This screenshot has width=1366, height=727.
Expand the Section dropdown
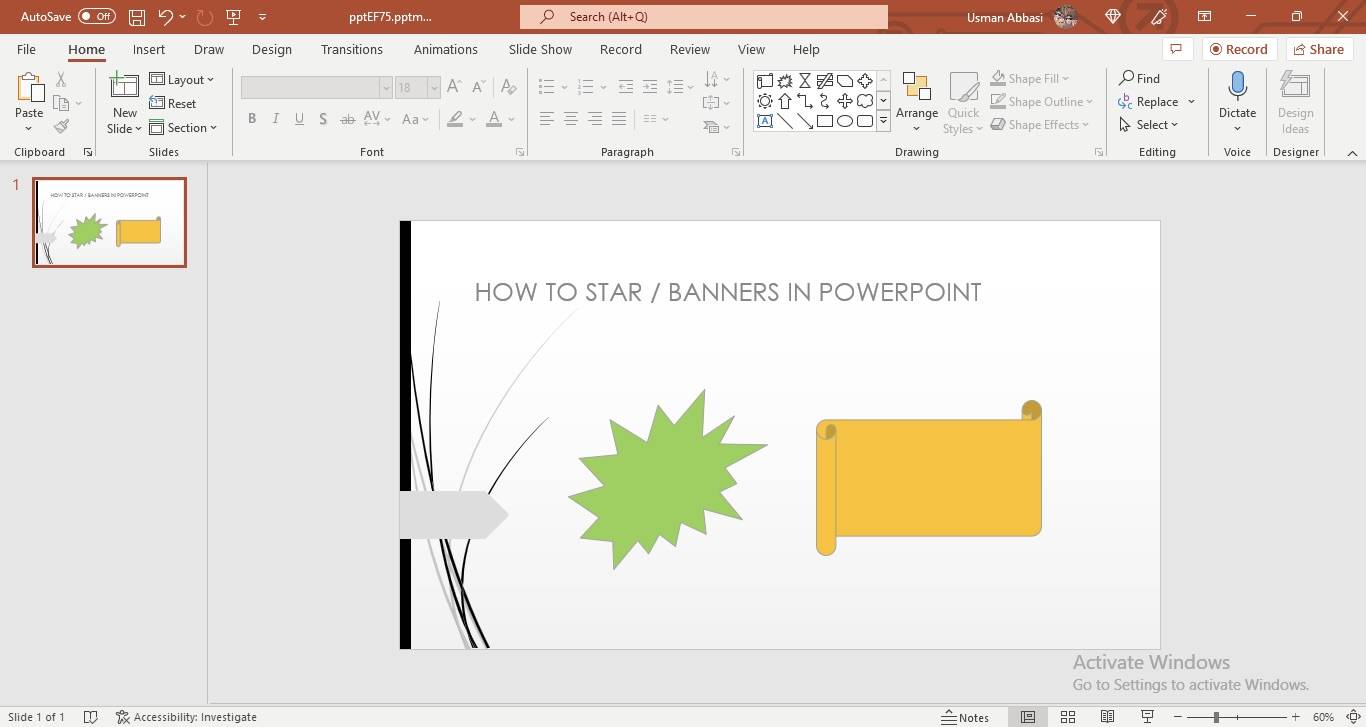tap(183, 127)
